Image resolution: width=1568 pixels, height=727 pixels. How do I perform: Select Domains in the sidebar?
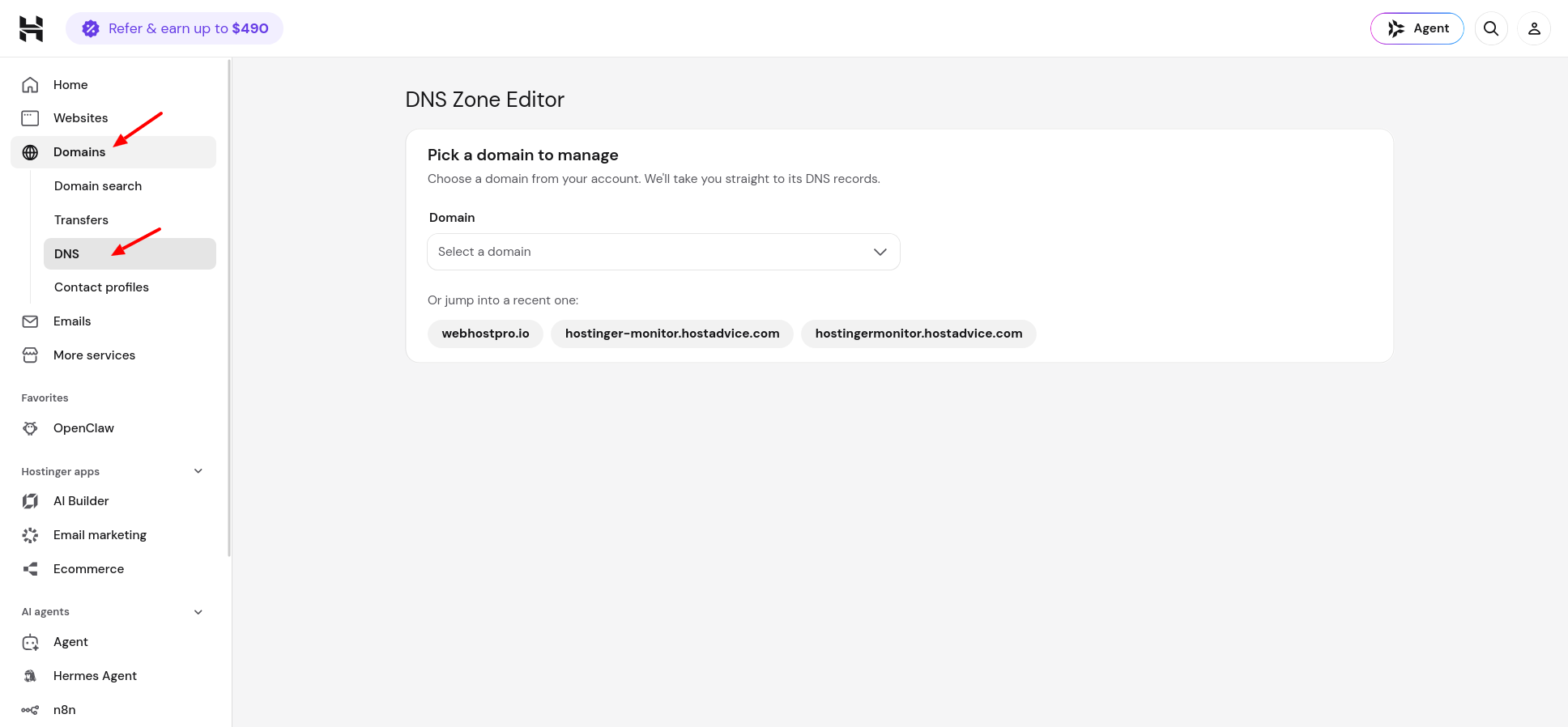pos(113,152)
